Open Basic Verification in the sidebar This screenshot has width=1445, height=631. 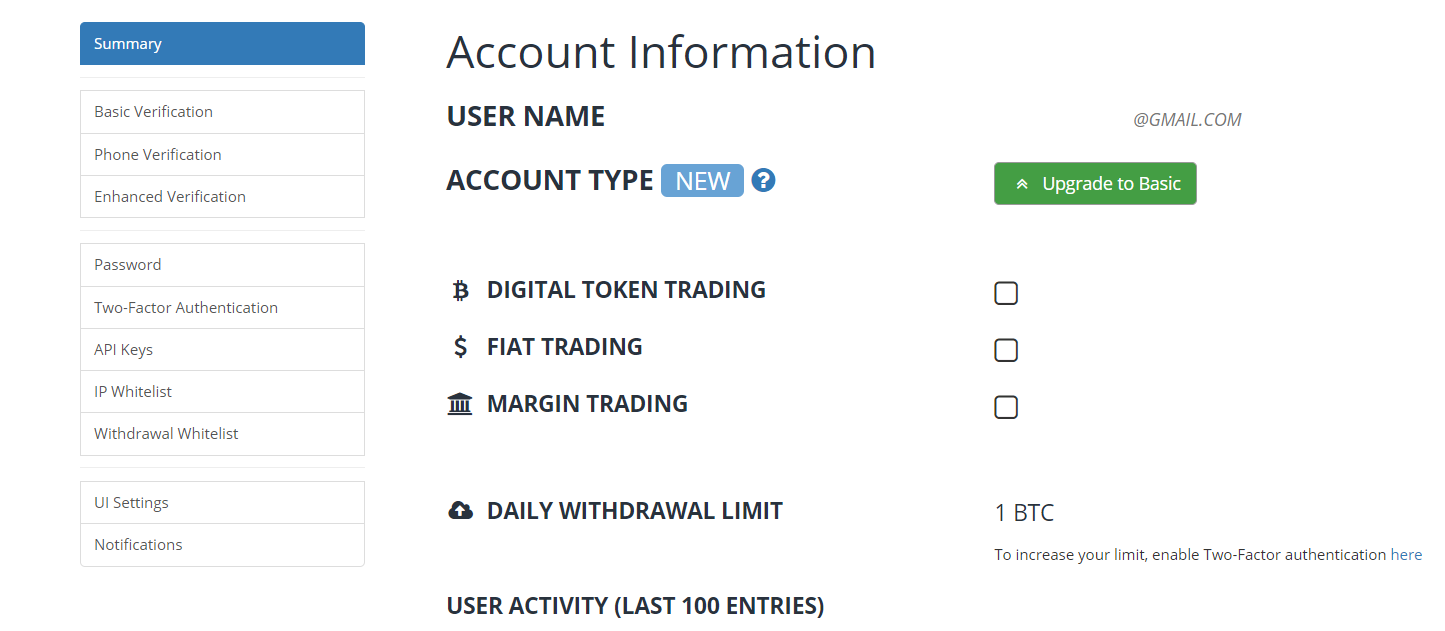(222, 112)
